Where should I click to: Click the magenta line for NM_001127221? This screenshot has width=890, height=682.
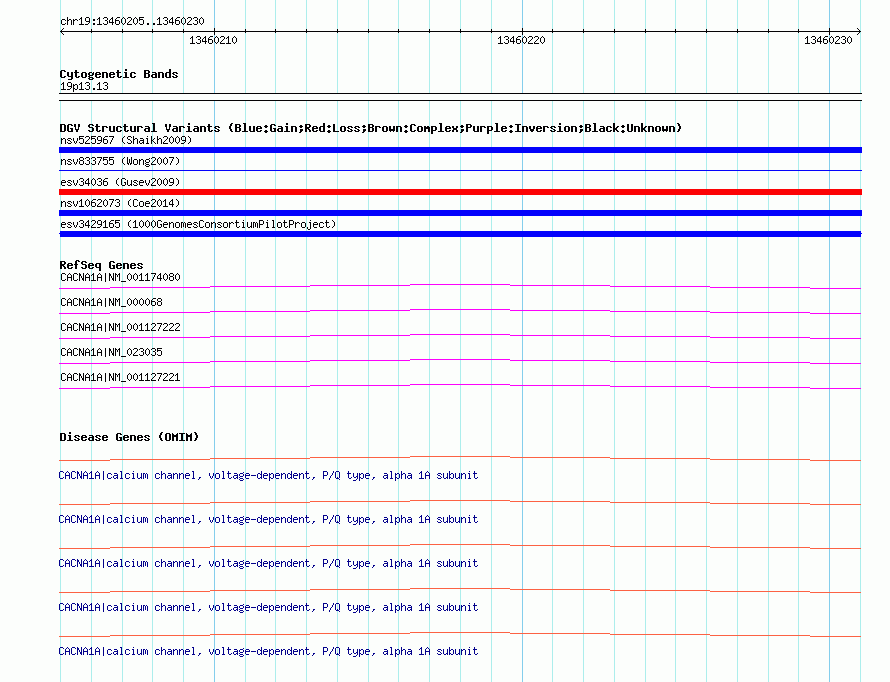tap(460, 386)
